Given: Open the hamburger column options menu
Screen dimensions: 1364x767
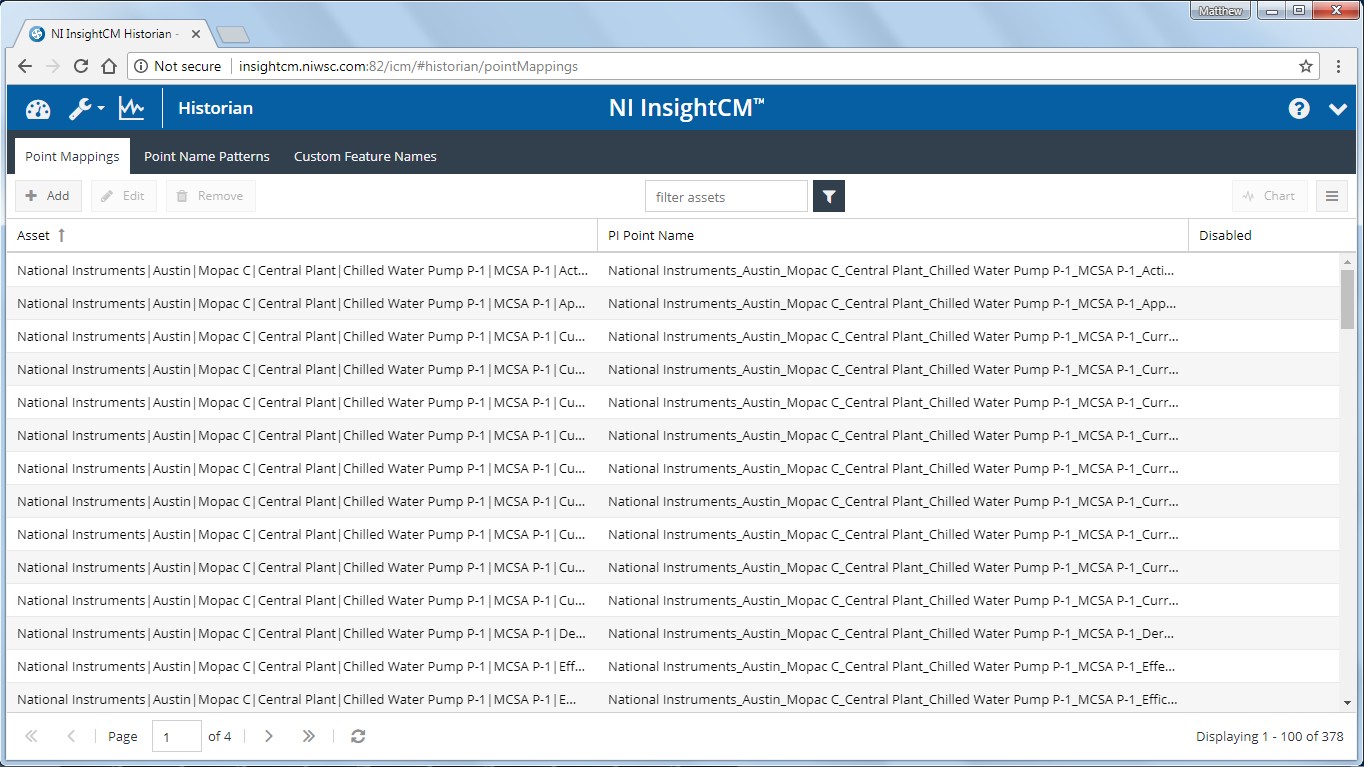Looking at the screenshot, I should click(1331, 196).
